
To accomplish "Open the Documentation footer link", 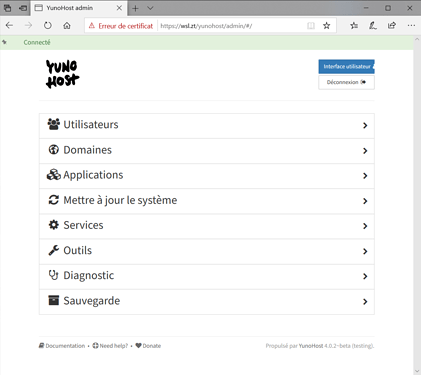I will 62,346.
